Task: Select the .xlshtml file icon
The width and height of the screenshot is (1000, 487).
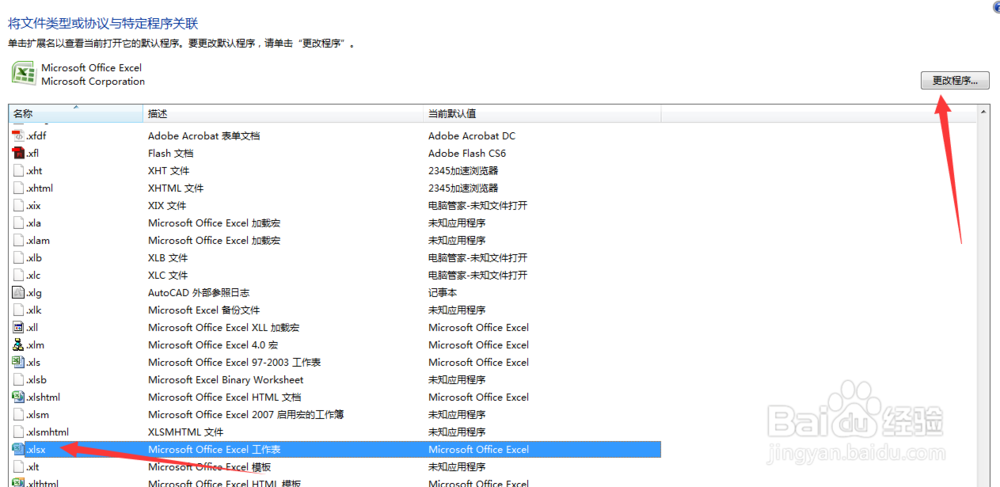Action: [x=18, y=397]
